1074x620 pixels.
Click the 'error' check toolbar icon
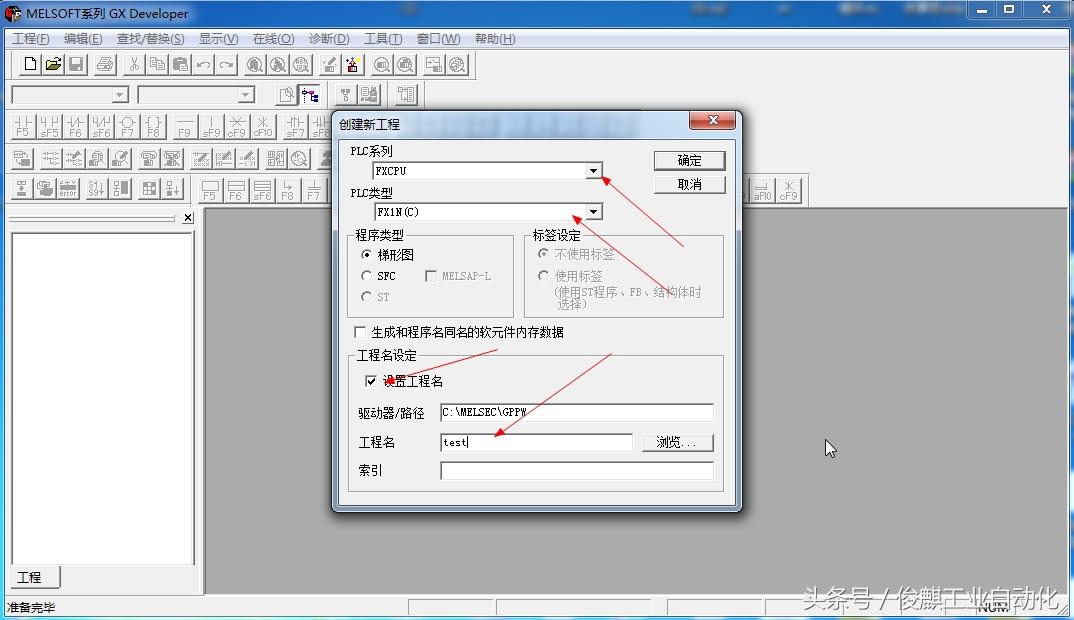pos(68,188)
